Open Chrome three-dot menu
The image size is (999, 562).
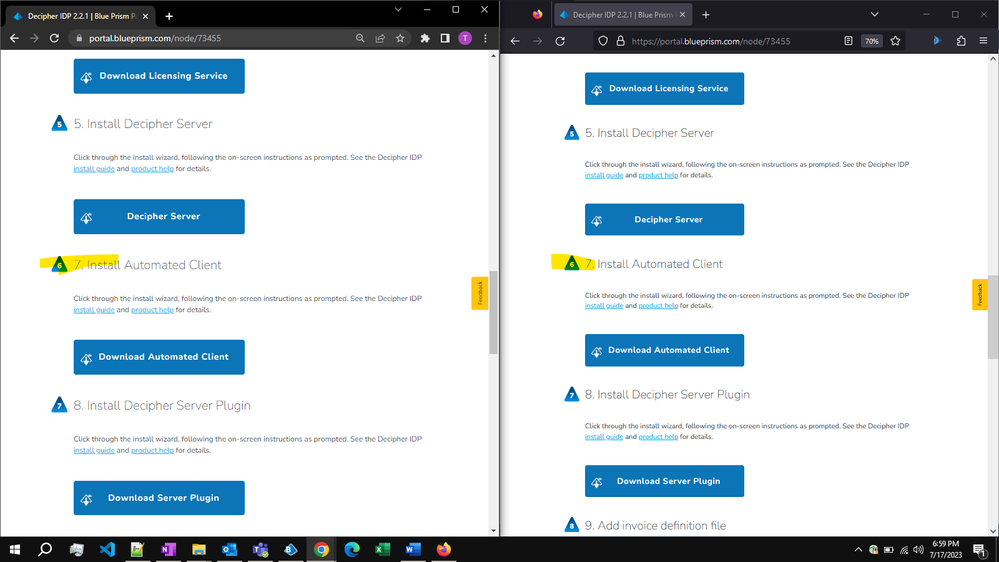[x=485, y=38]
